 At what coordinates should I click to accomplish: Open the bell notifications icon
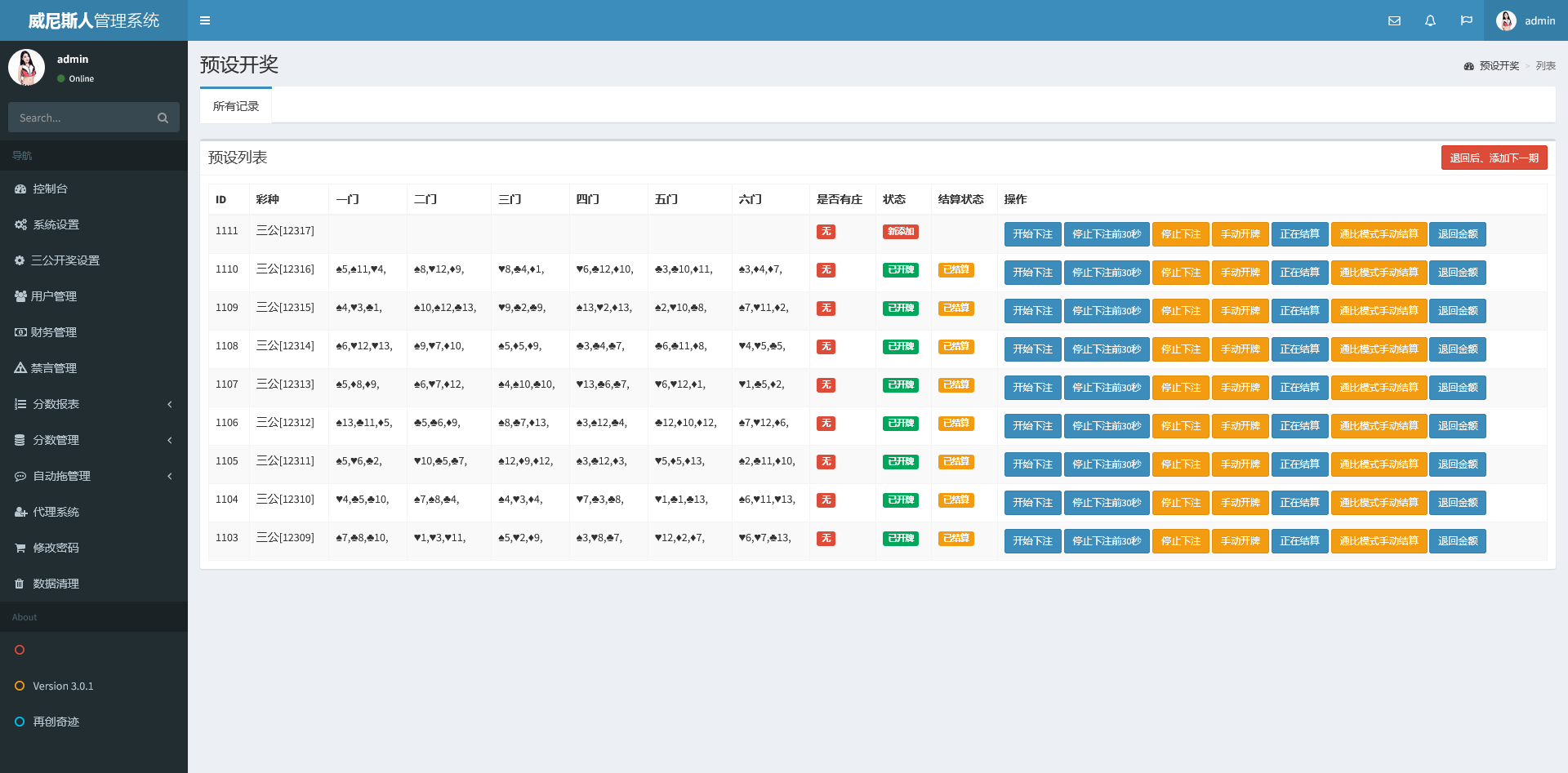pyautogui.click(x=1430, y=20)
